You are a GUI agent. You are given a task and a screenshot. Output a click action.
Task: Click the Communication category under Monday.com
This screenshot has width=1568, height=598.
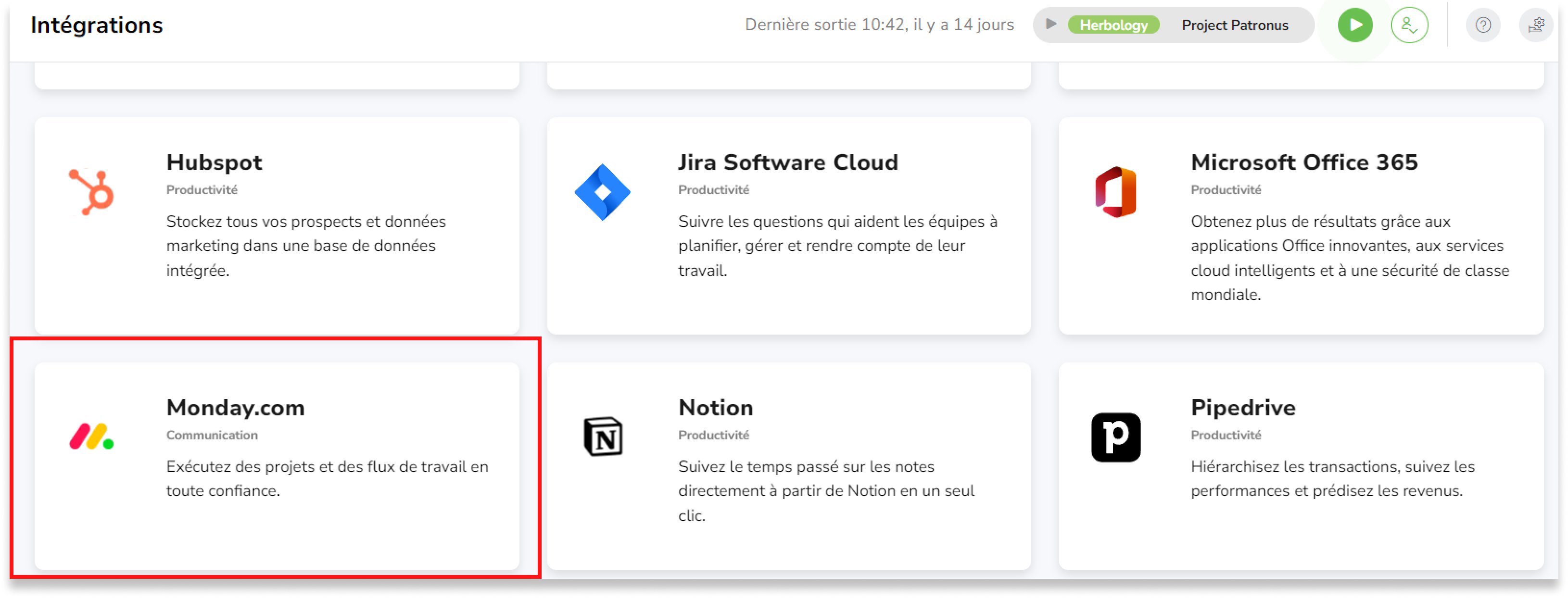click(212, 435)
